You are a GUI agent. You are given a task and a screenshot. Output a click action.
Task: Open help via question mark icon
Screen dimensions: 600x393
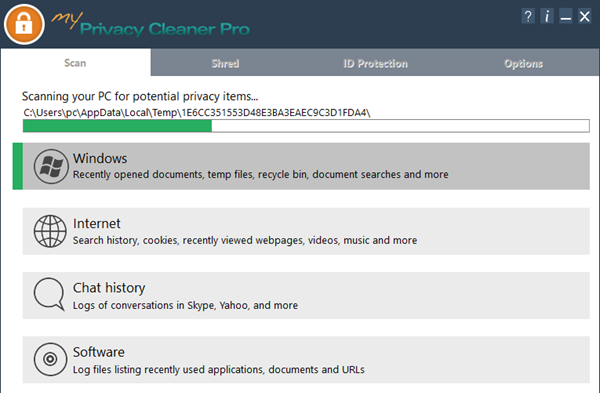click(x=528, y=16)
